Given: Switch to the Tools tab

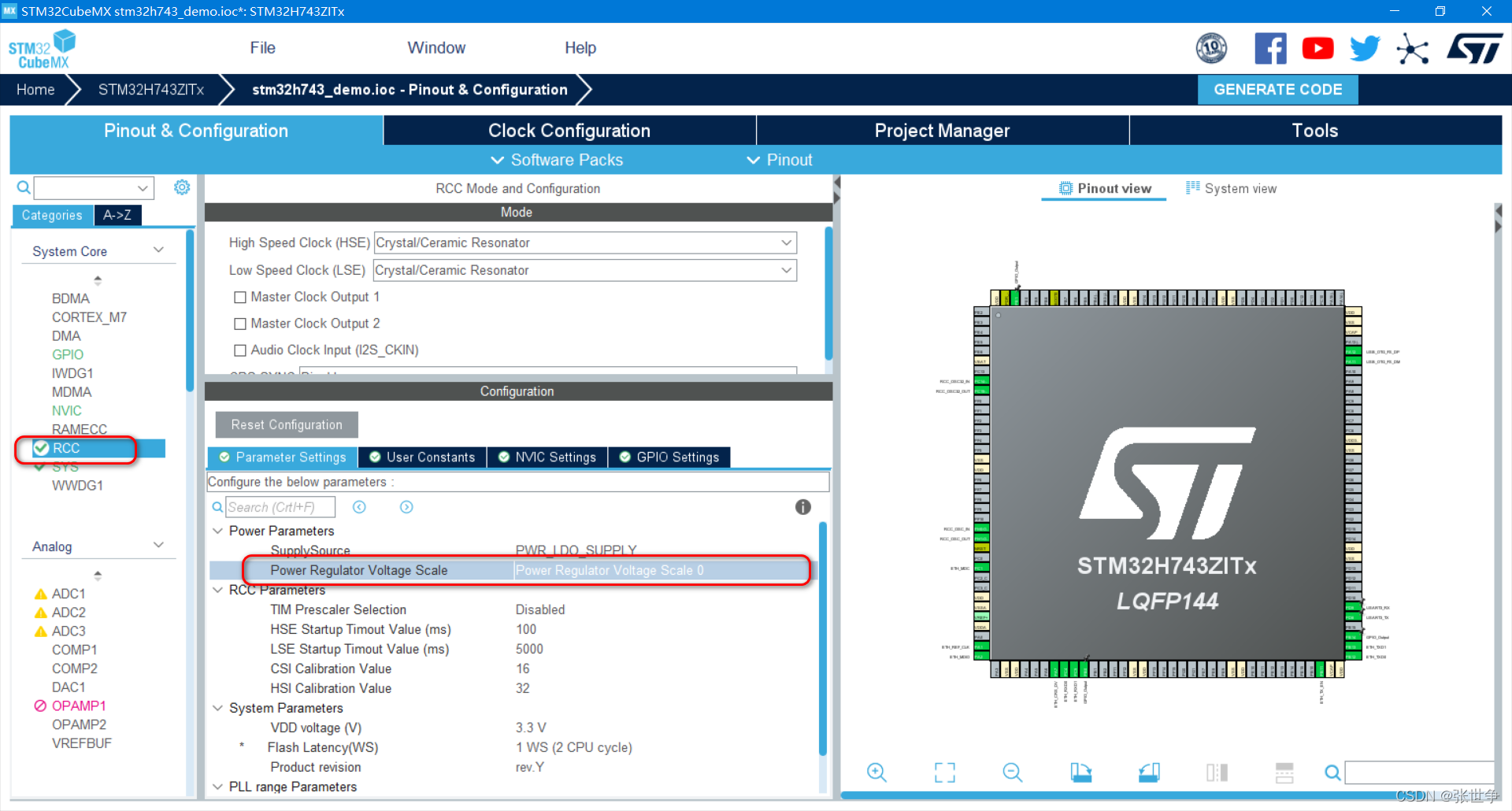Looking at the screenshot, I should coord(1315,131).
